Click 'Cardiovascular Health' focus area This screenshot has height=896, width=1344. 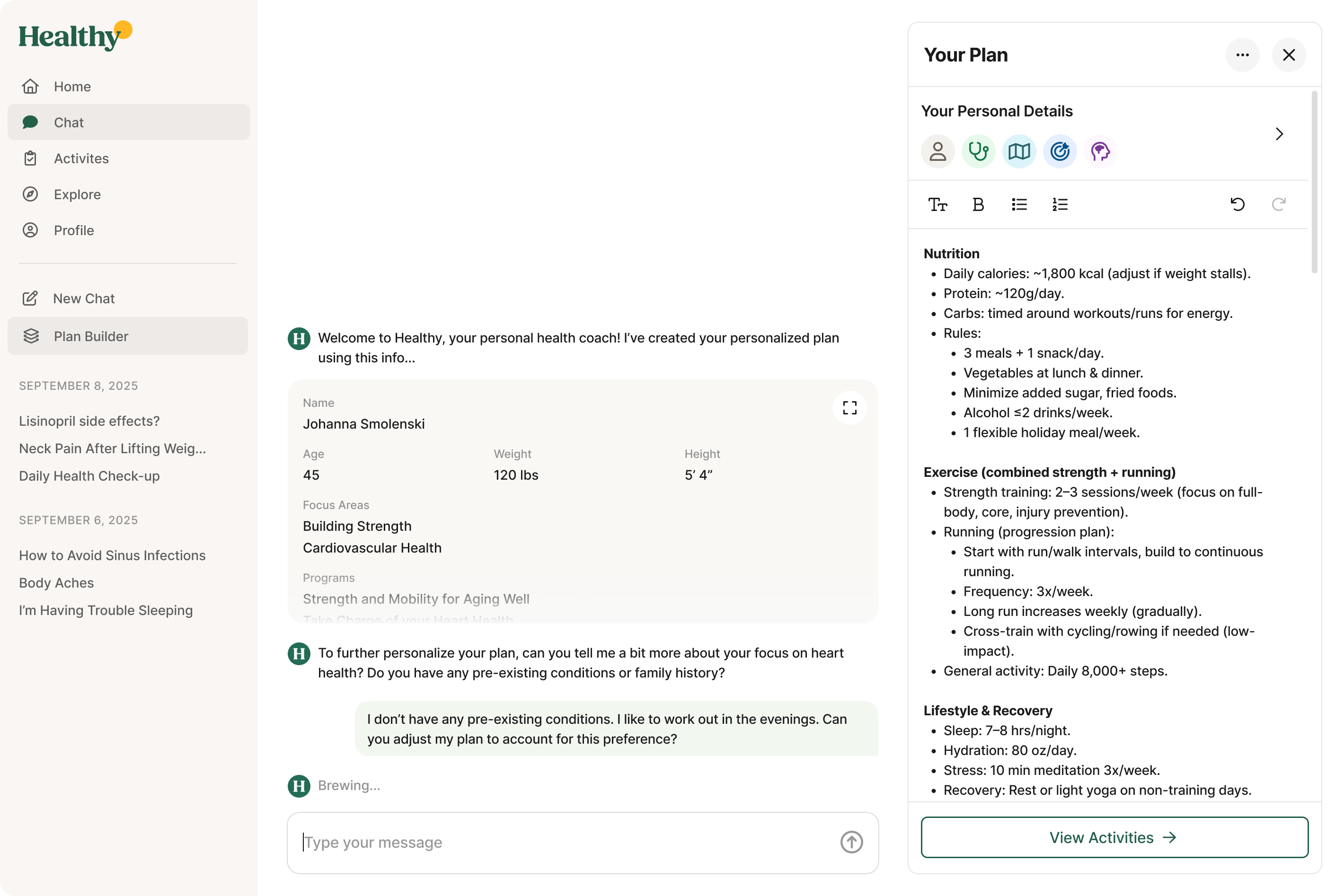tap(372, 548)
